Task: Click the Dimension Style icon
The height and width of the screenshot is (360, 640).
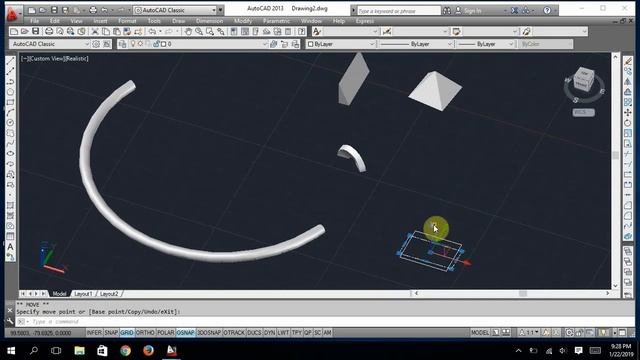Action: (x=387, y=31)
